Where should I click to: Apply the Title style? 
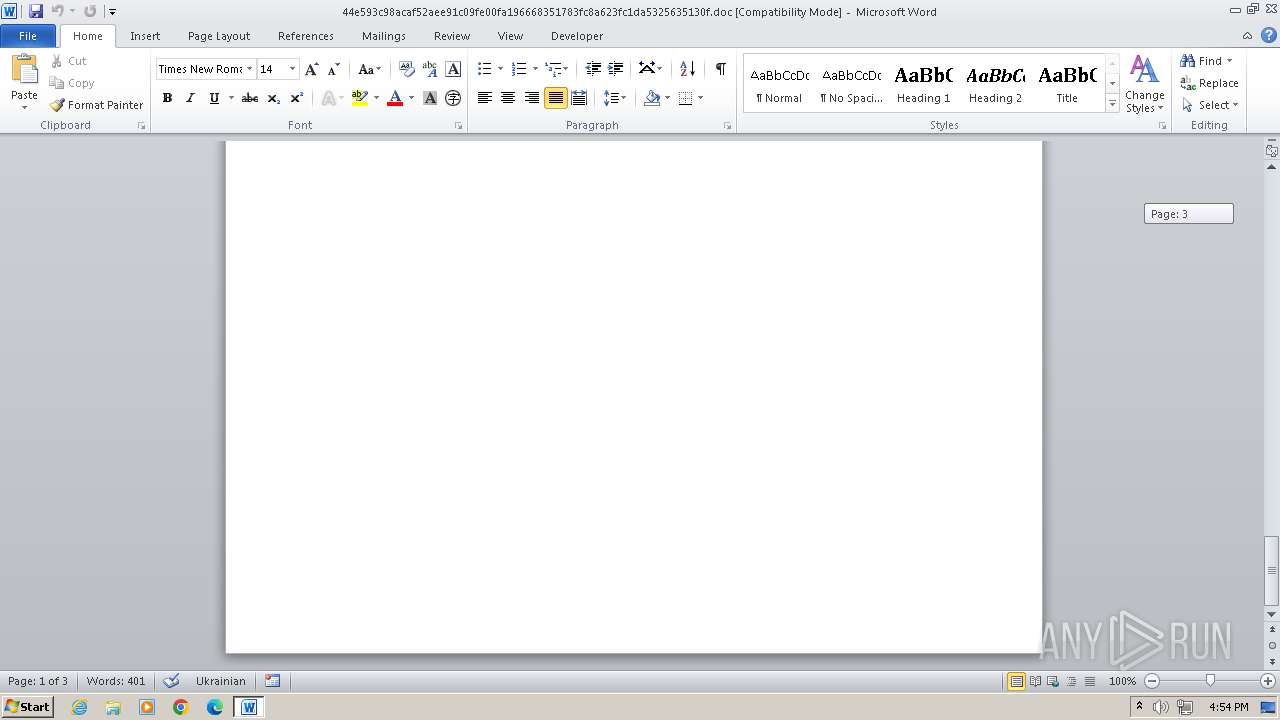point(1067,84)
